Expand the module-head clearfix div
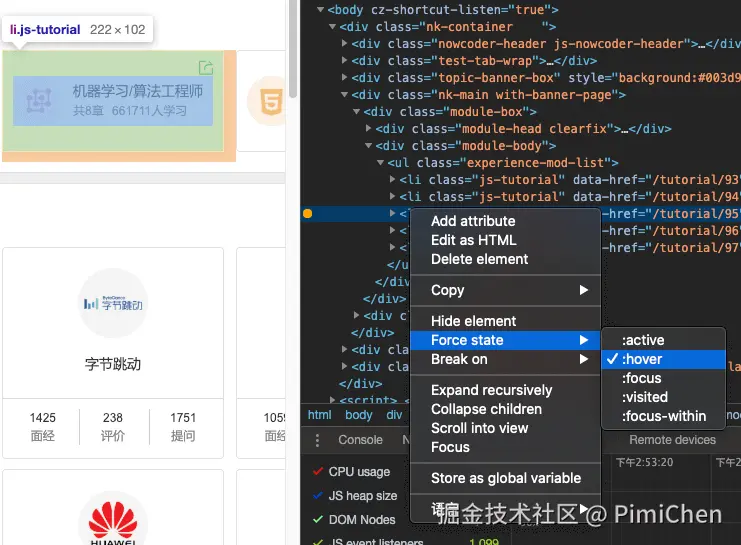The height and width of the screenshot is (545, 741). point(369,129)
